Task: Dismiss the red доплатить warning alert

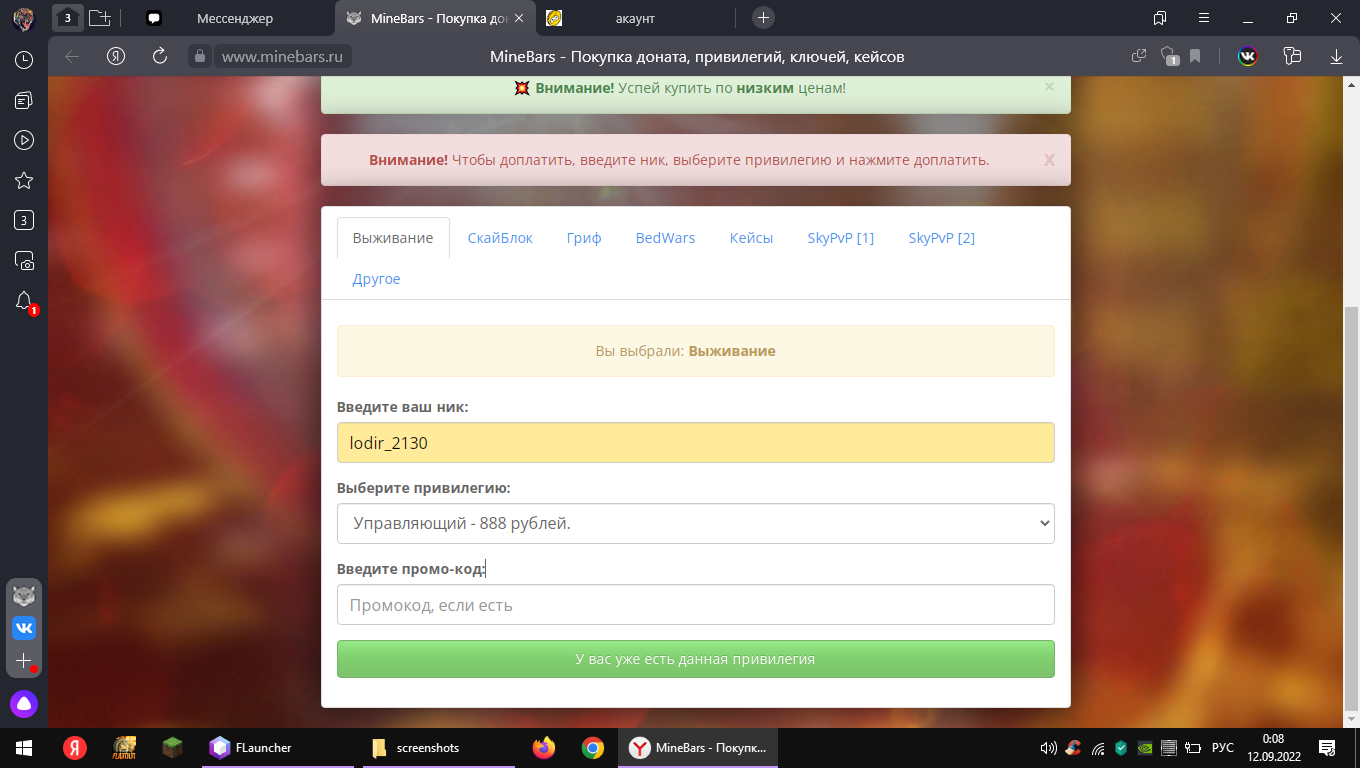Action: pos(1049,160)
